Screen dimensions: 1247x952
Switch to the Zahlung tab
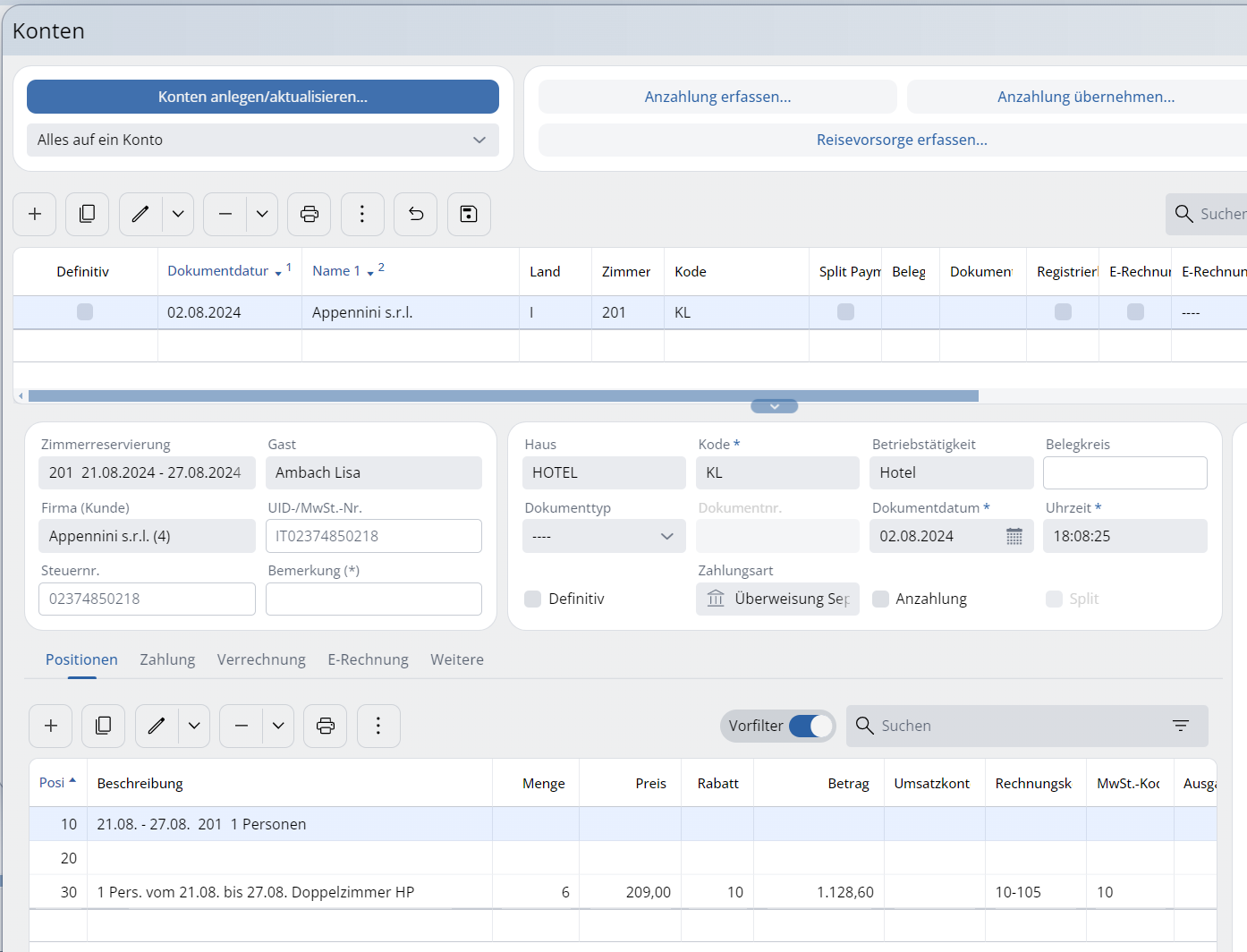point(167,659)
